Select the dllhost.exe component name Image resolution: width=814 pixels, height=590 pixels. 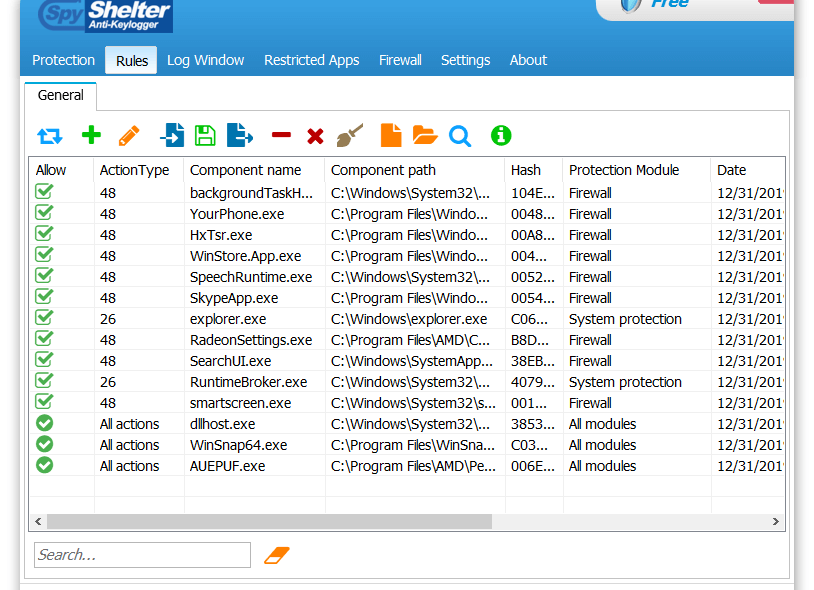coord(222,424)
